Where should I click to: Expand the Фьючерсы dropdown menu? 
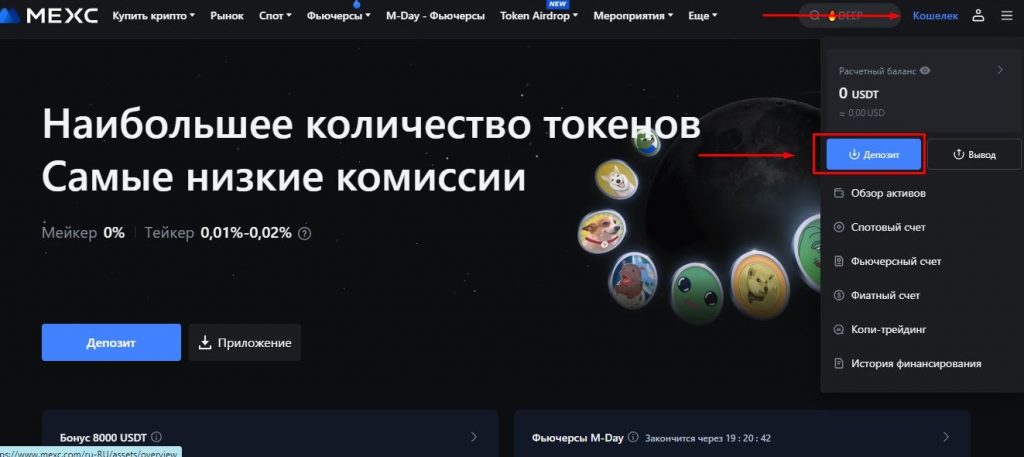338,15
